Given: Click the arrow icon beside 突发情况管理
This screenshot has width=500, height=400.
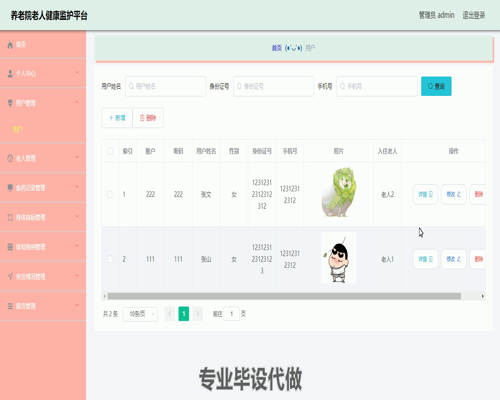Looking at the screenshot, I should click(10, 276).
